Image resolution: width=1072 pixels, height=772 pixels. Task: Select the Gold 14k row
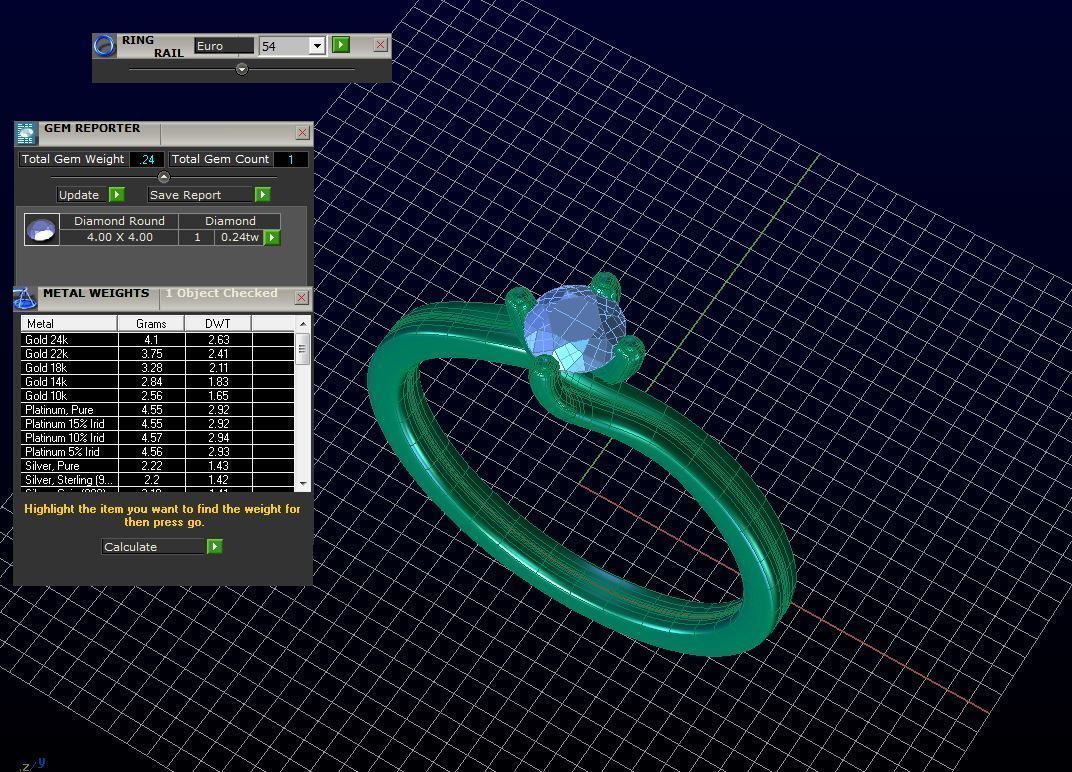[158, 382]
